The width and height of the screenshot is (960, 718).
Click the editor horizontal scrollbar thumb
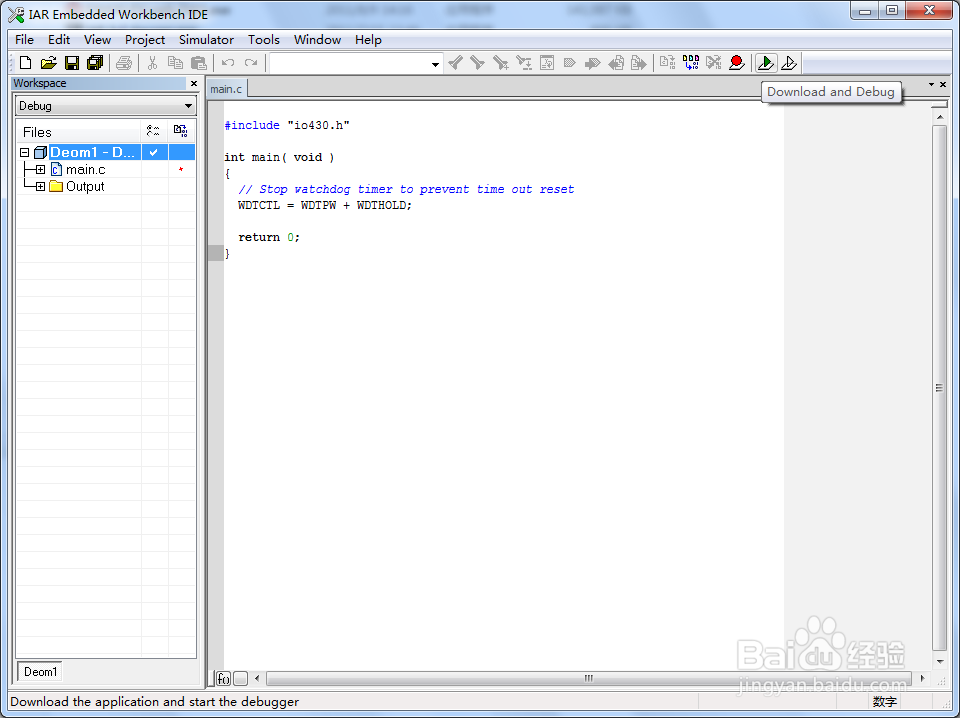(x=588, y=678)
